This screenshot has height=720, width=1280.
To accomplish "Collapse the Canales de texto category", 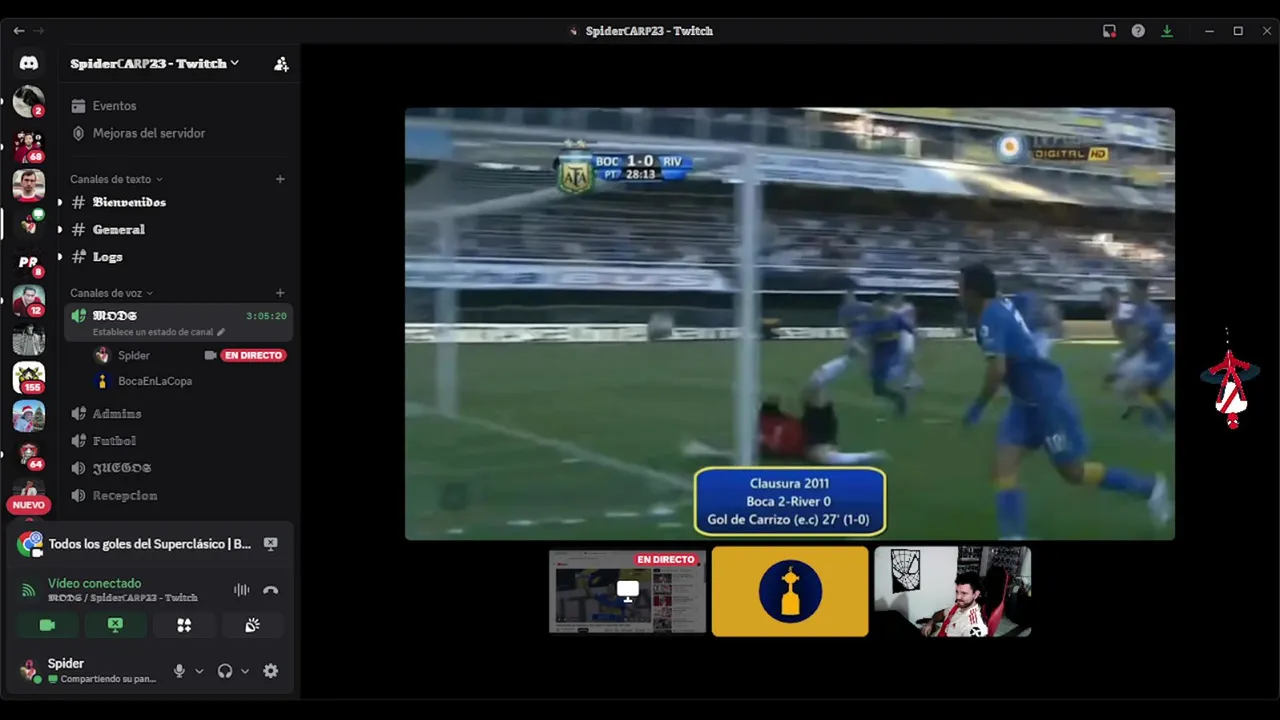I will pyautogui.click(x=116, y=179).
